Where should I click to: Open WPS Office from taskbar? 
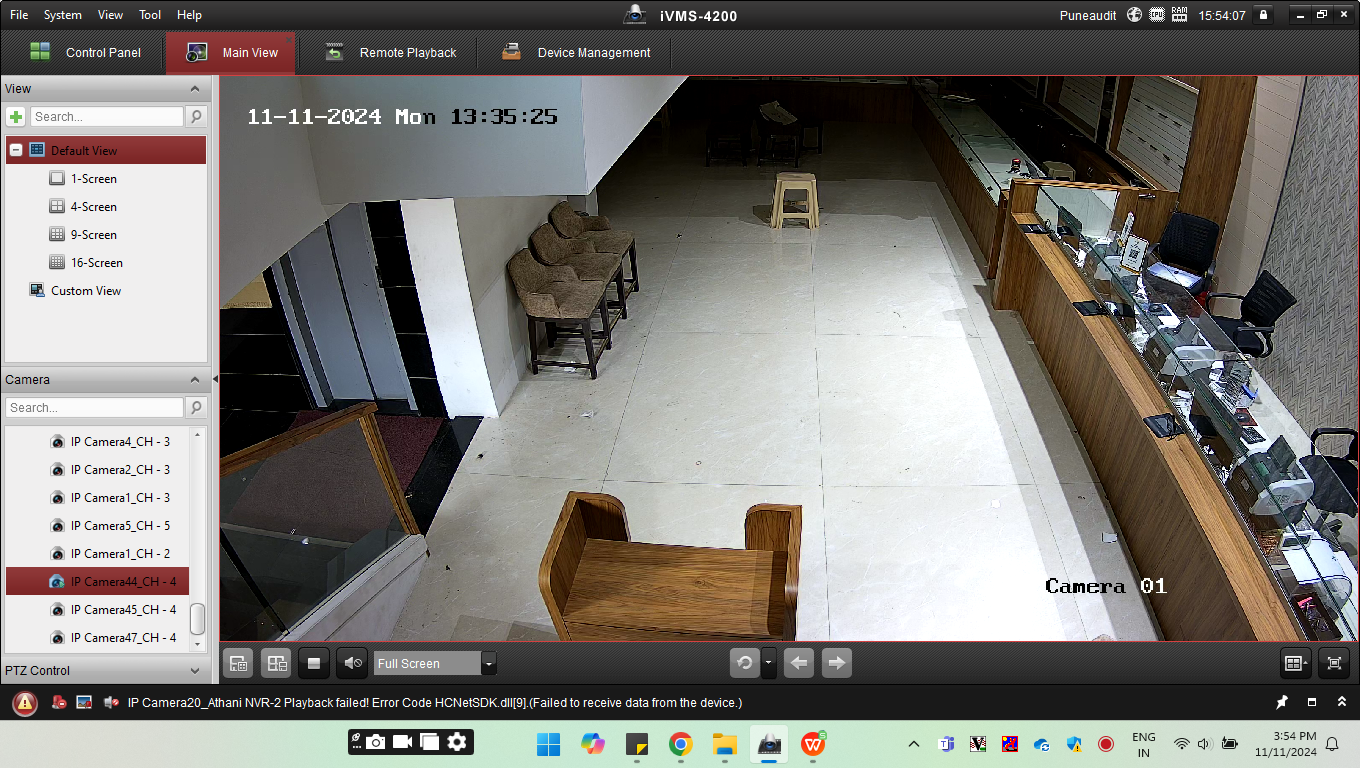click(x=813, y=744)
